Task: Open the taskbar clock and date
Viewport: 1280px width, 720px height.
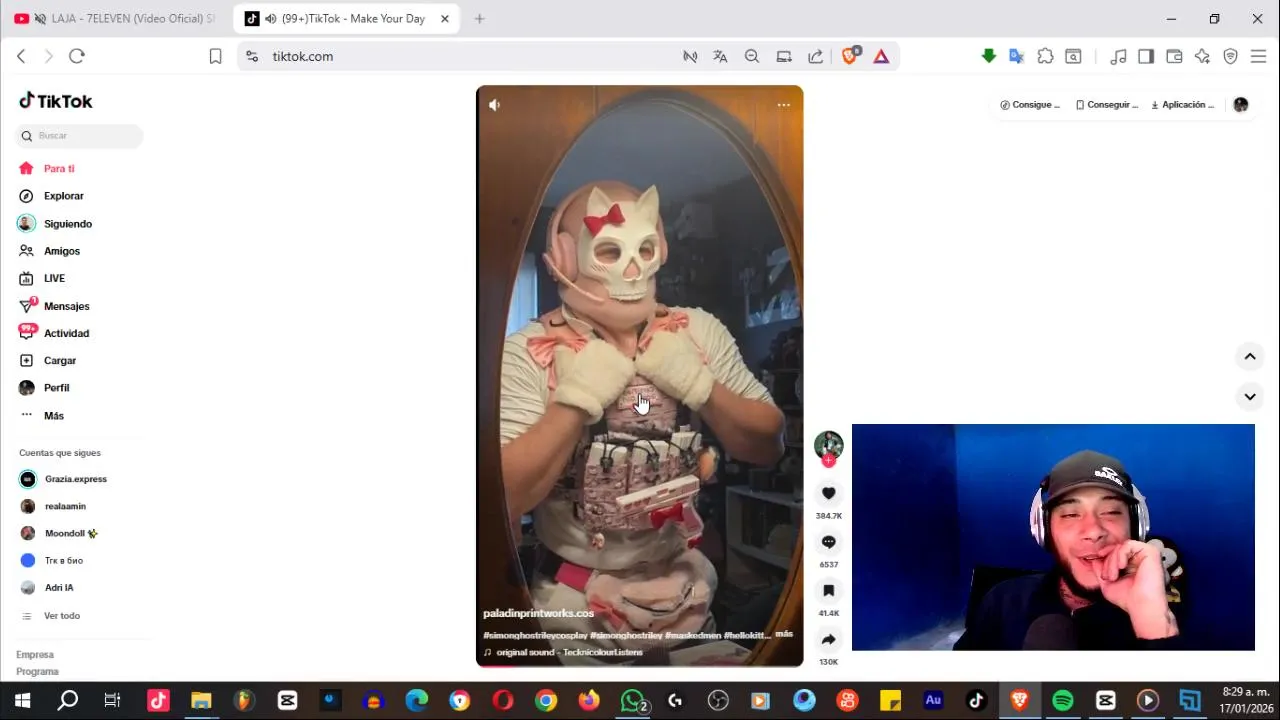Action: [1246, 700]
